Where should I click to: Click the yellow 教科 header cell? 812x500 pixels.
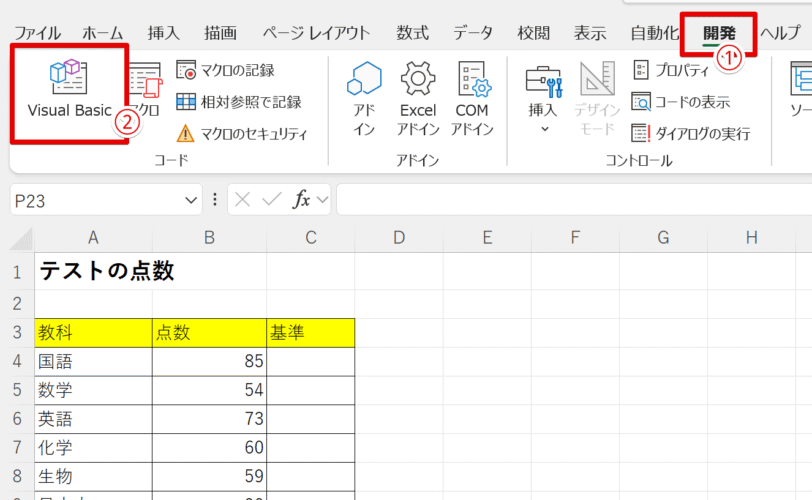[93, 332]
